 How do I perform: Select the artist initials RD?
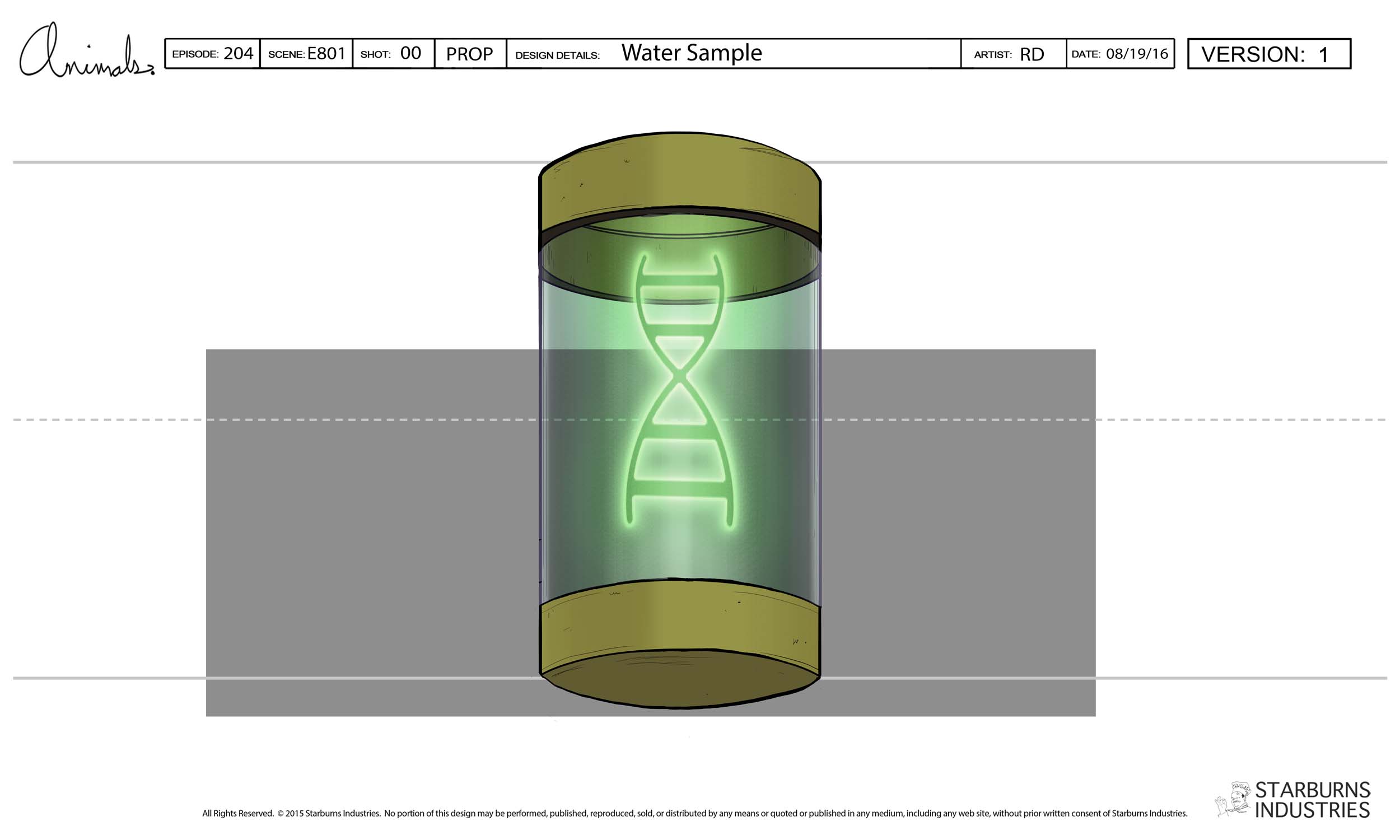pos(1032,54)
